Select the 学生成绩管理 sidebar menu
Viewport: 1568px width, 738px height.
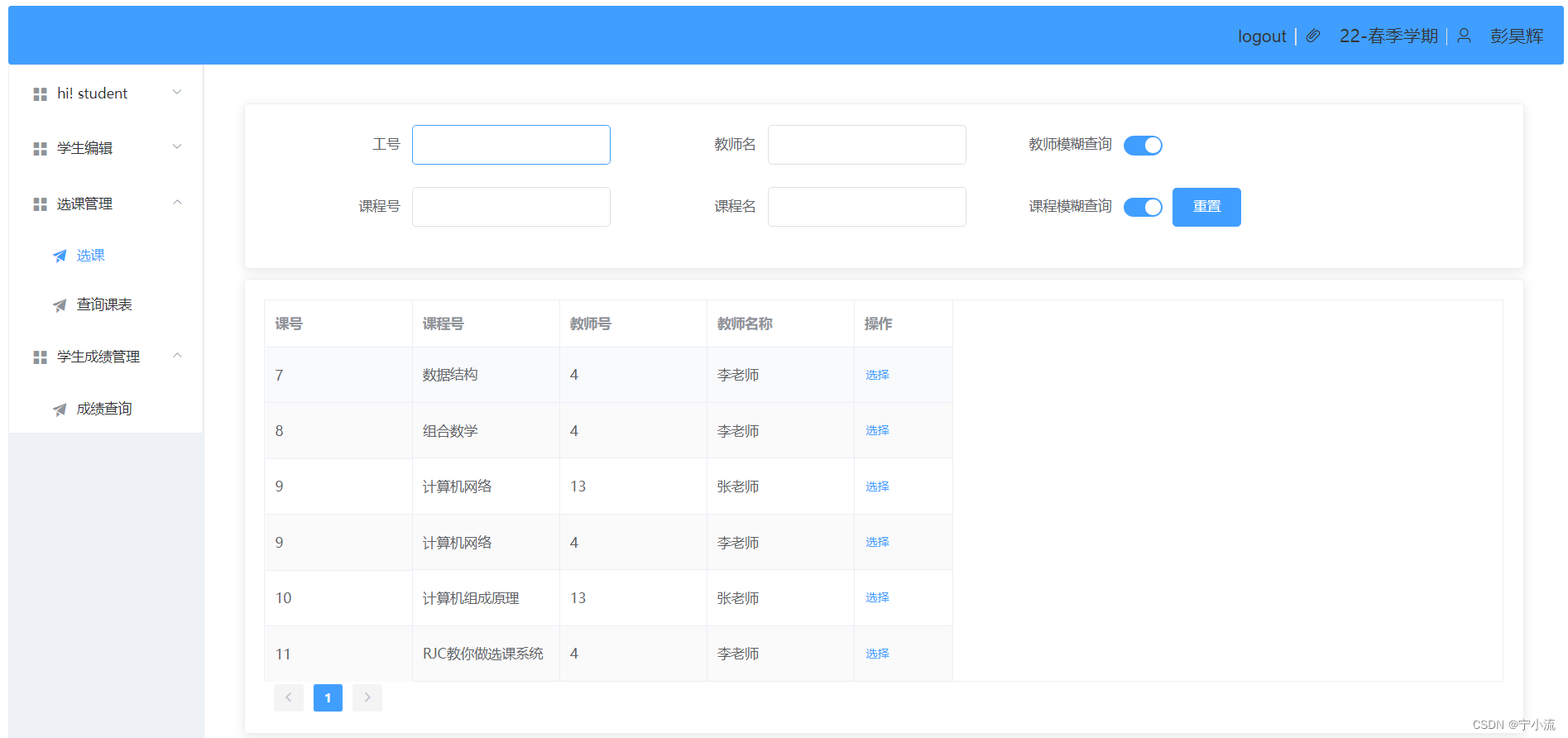(x=106, y=357)
